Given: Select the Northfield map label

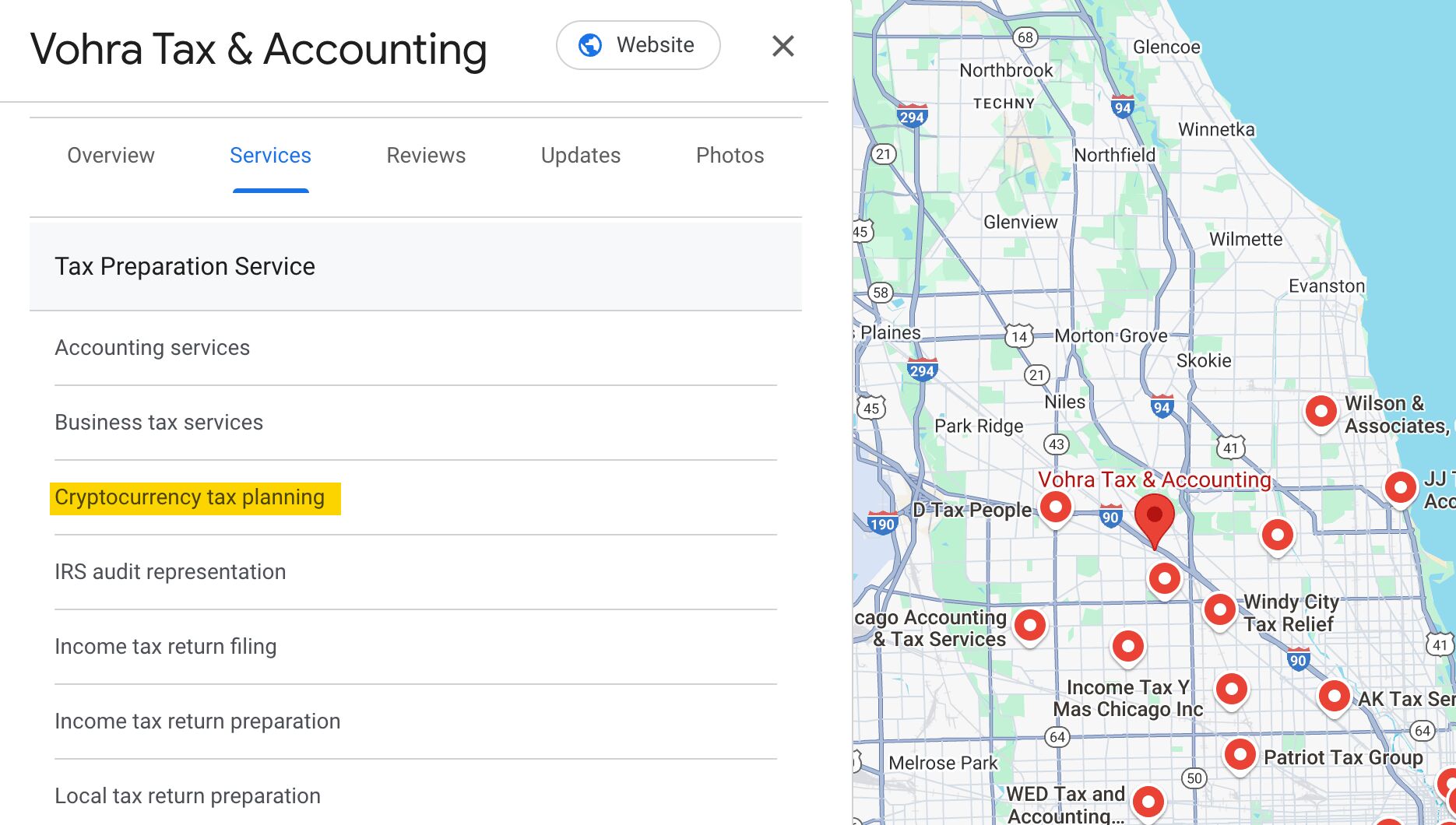Looking at the screenshot, I should [1115, 155].
